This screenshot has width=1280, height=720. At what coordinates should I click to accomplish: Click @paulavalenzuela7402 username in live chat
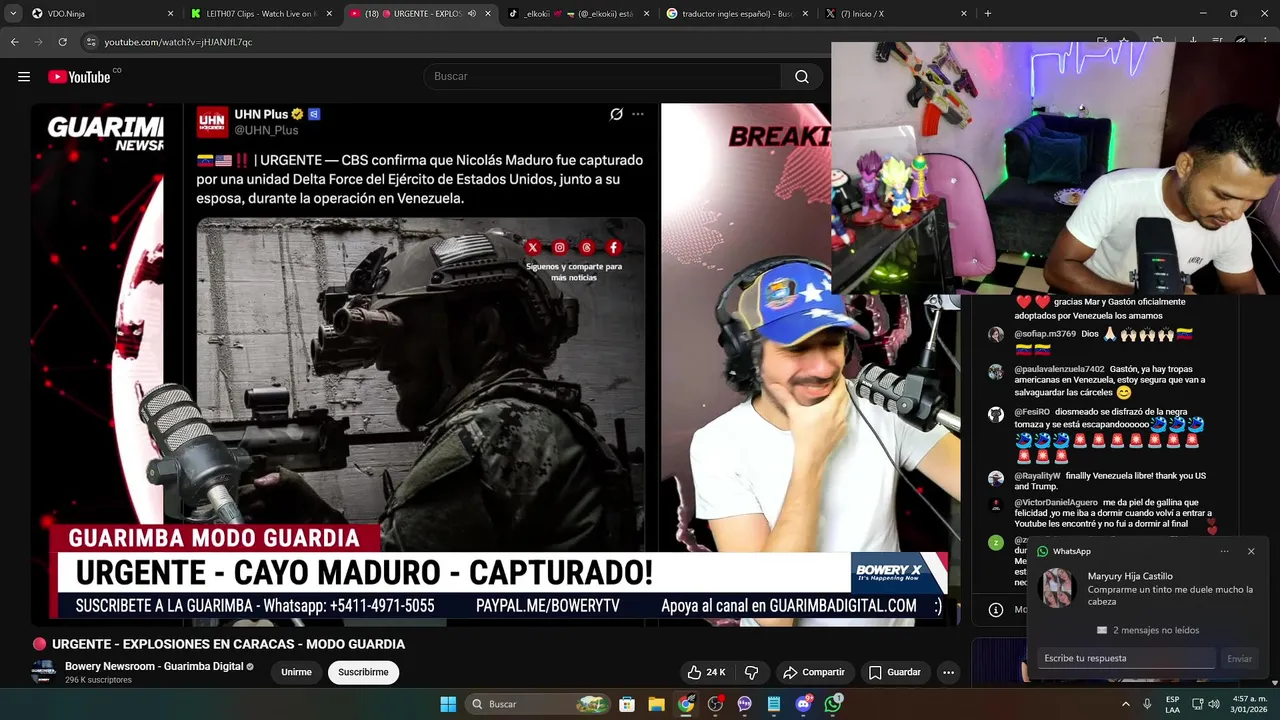pyautogui.click(x=1059, y=369)
